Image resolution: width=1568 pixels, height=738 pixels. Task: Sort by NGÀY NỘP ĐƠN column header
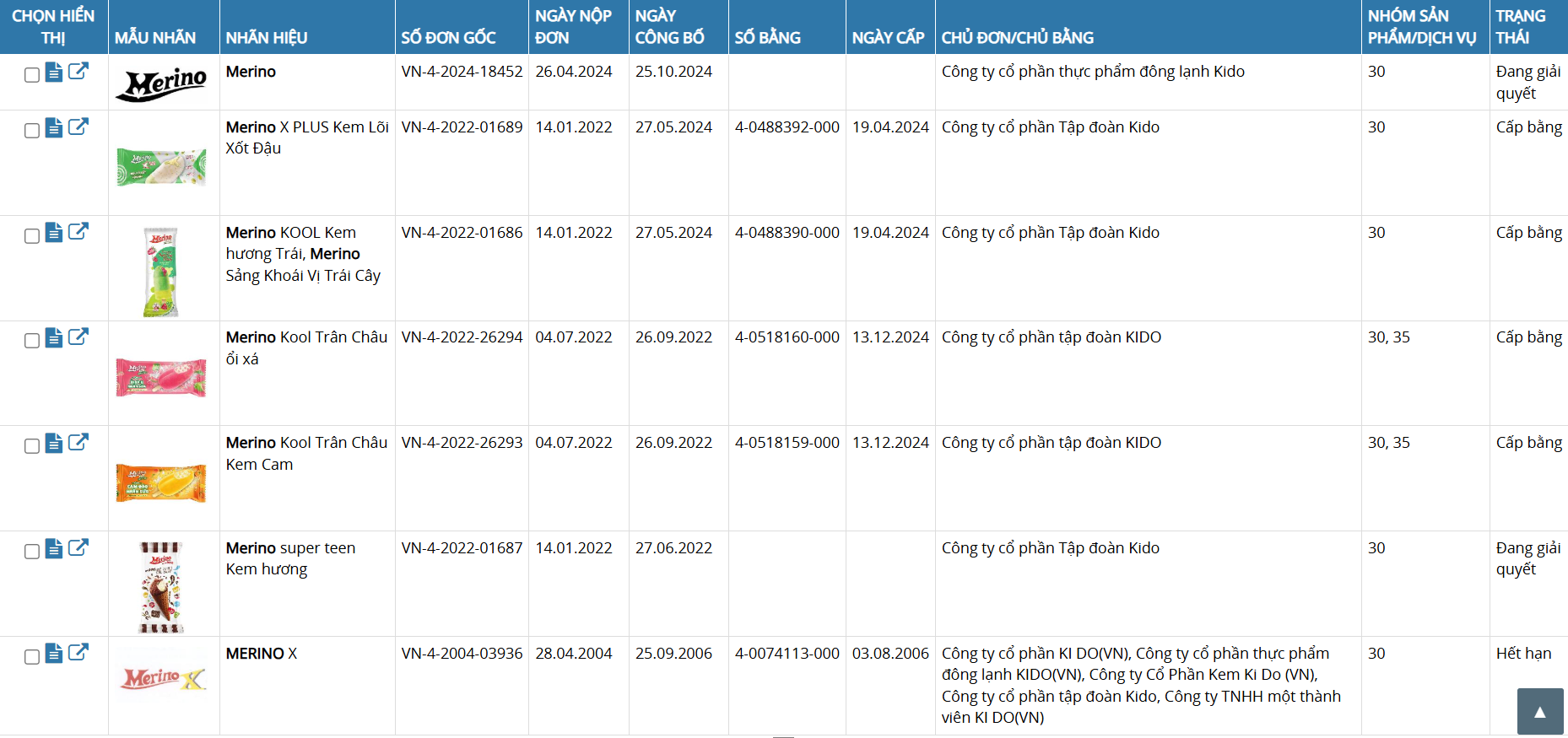point(573,27)
